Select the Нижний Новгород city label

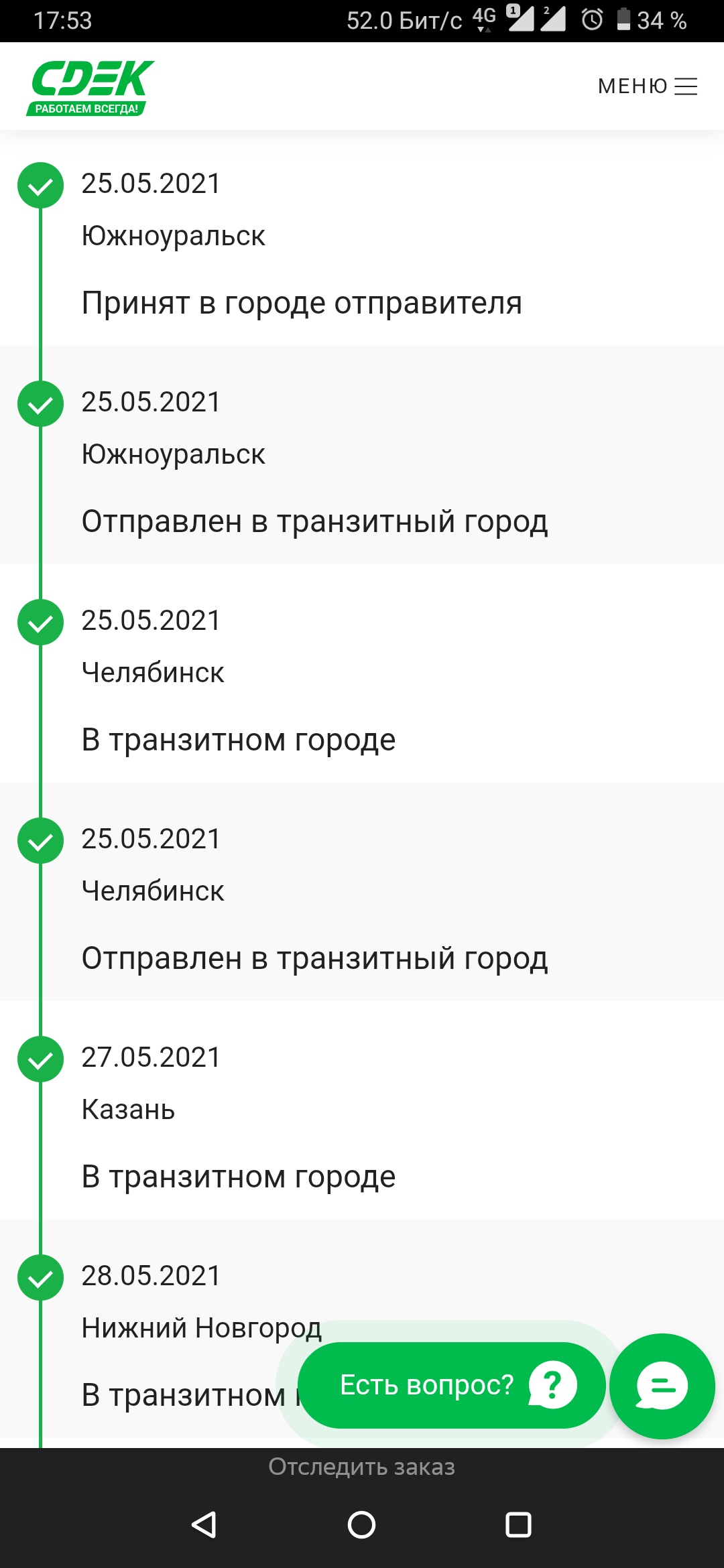pos(201,1328)
